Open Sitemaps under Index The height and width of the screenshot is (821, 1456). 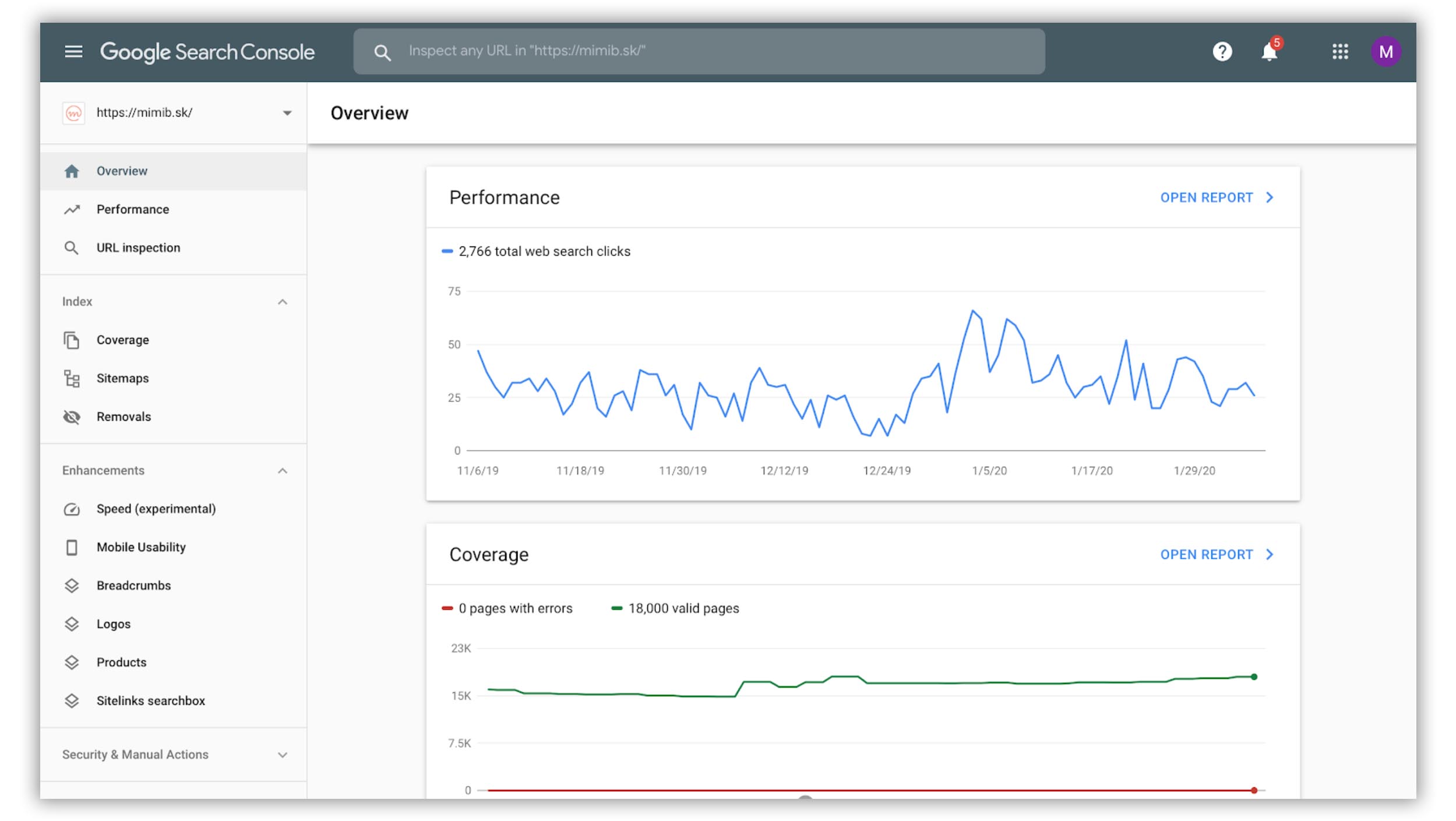coord(173,378)
